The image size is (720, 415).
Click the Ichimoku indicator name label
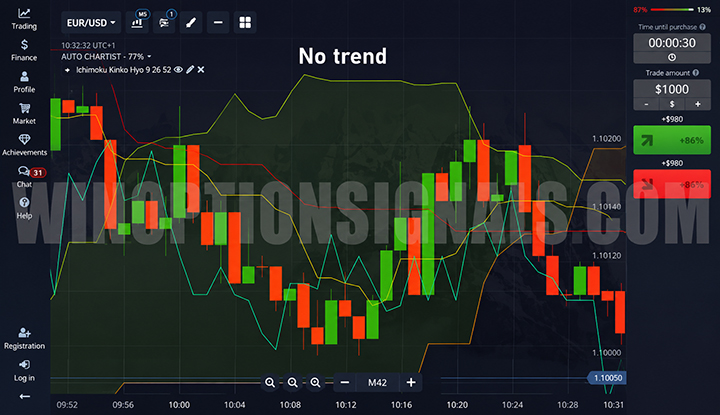click(124, 70)
